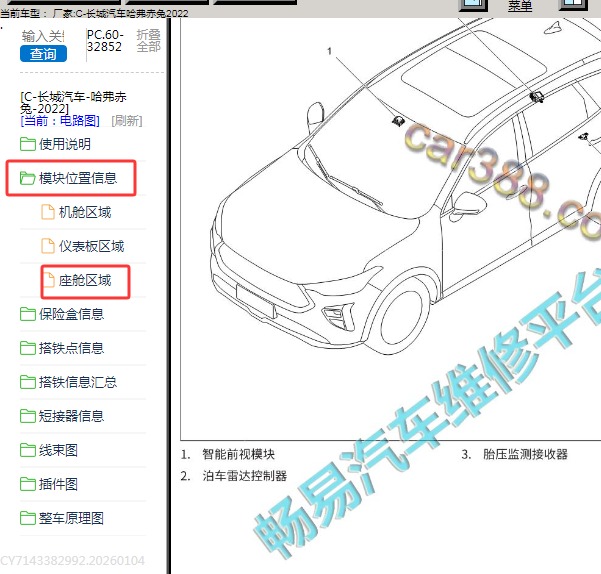Click legend item 泊车雷达控制器
The height and width of the screenshot is (574, 601).
[245, 476]
